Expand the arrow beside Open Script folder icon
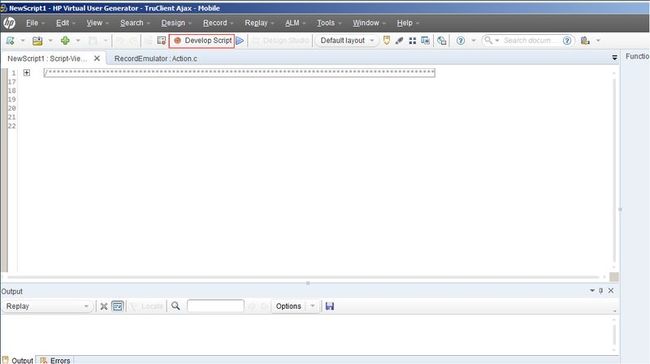The image size is (650, 364). 50,41
